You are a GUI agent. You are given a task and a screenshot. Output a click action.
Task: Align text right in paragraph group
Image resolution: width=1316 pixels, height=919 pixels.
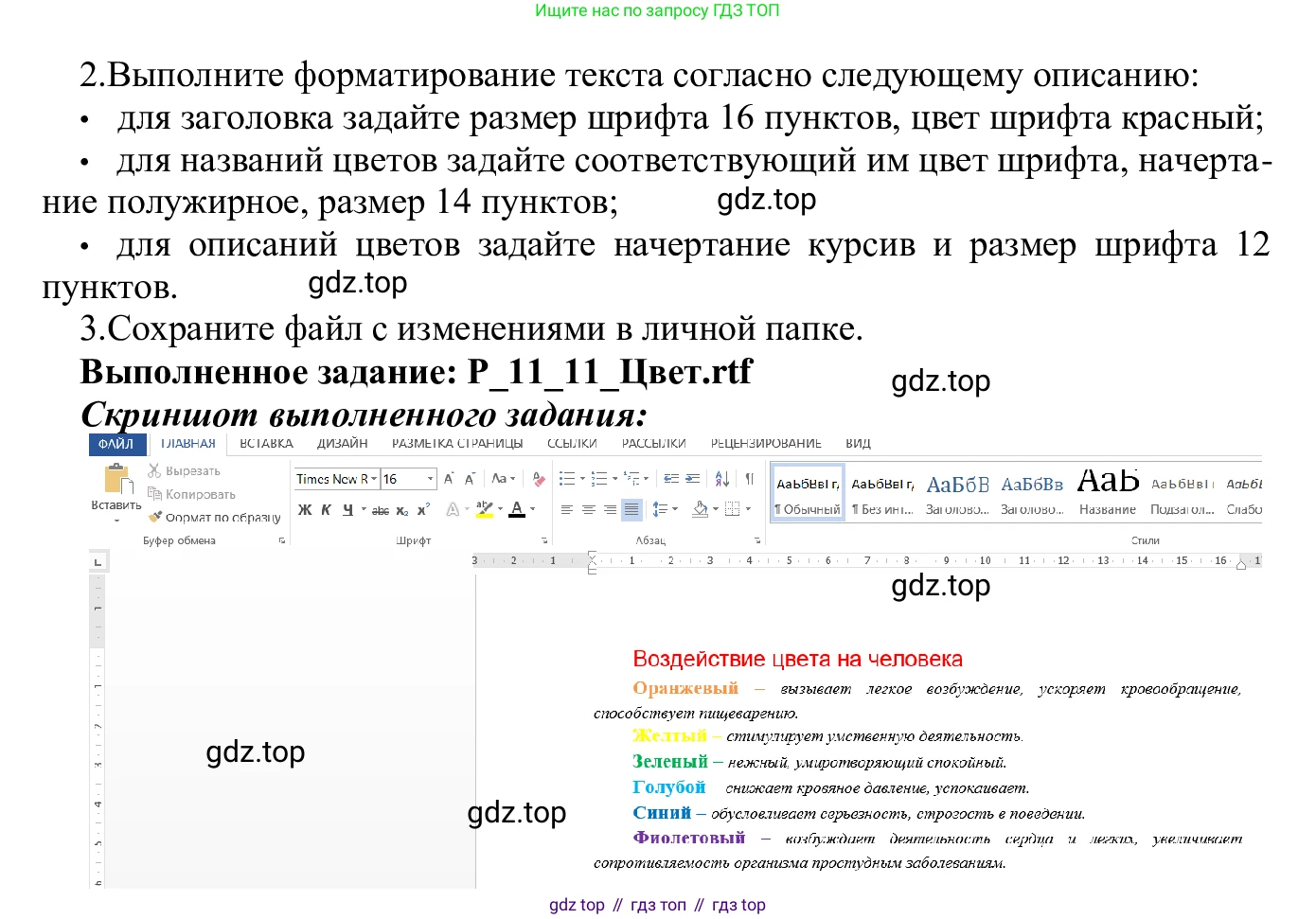[x=610, y=509]
